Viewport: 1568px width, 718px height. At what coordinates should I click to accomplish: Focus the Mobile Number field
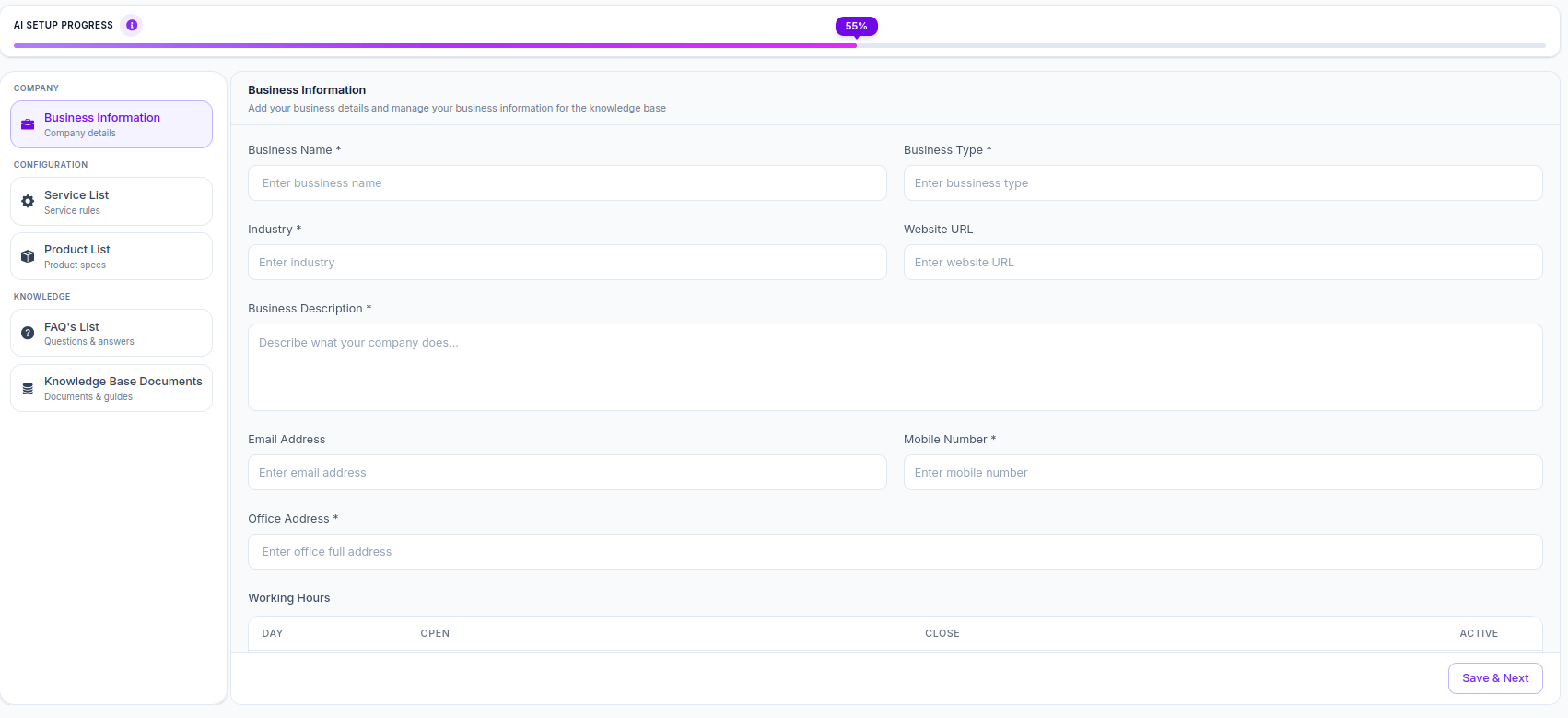(1223, 473)
